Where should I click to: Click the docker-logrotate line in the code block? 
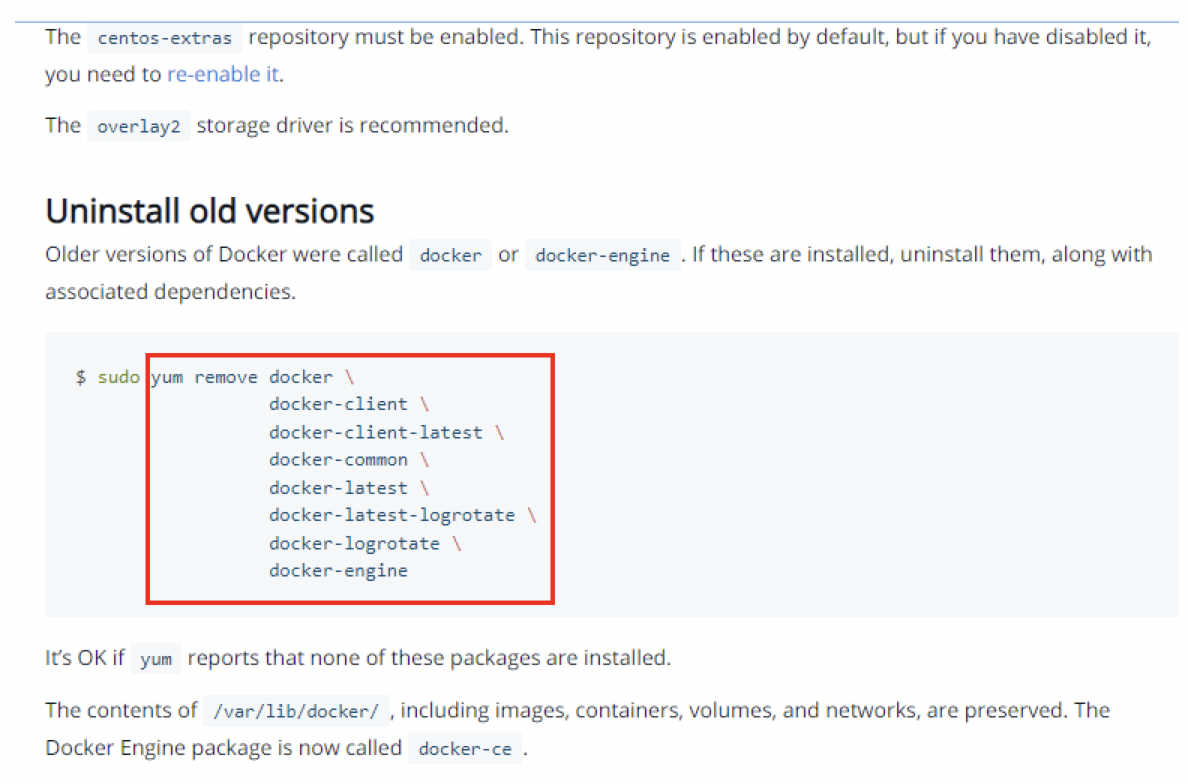(354, 543)
